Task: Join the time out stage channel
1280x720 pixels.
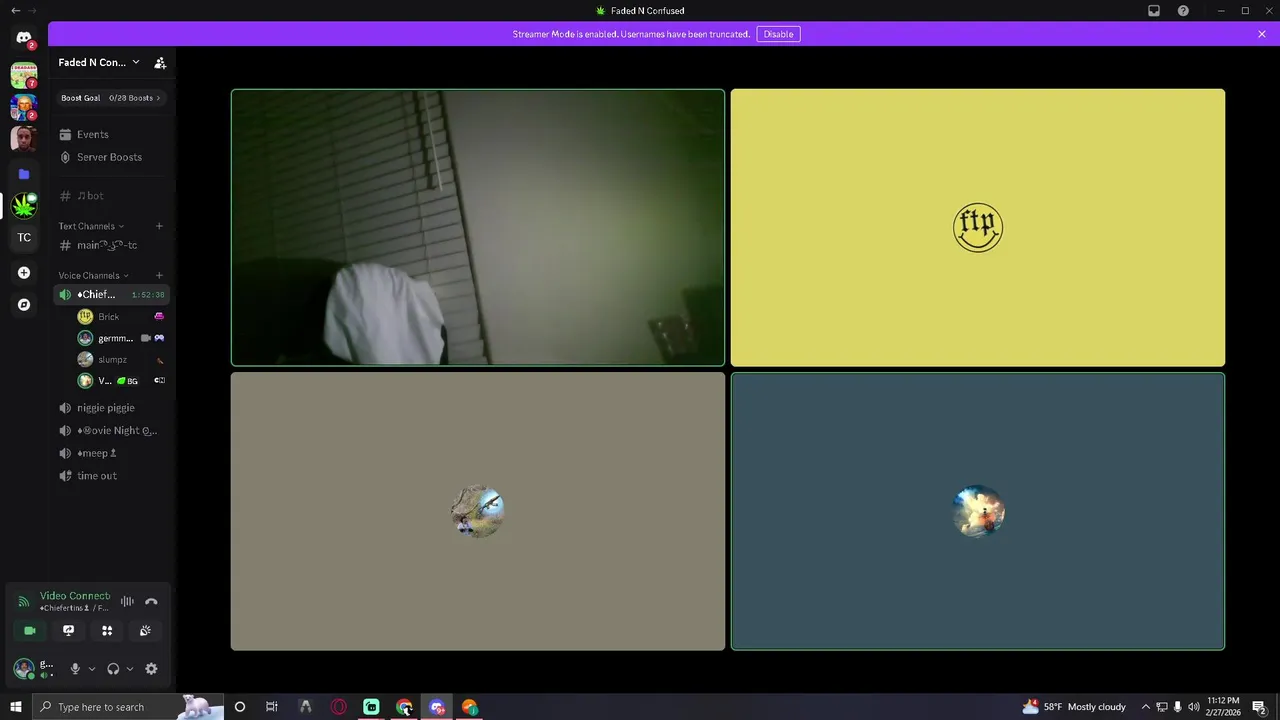Action: (111, 476)
